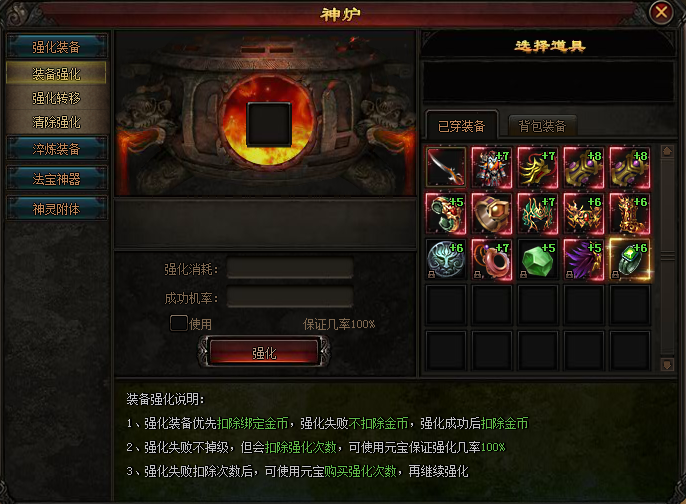Select the 清除强化 submenu item
The image size is (686, 504).
56,122
